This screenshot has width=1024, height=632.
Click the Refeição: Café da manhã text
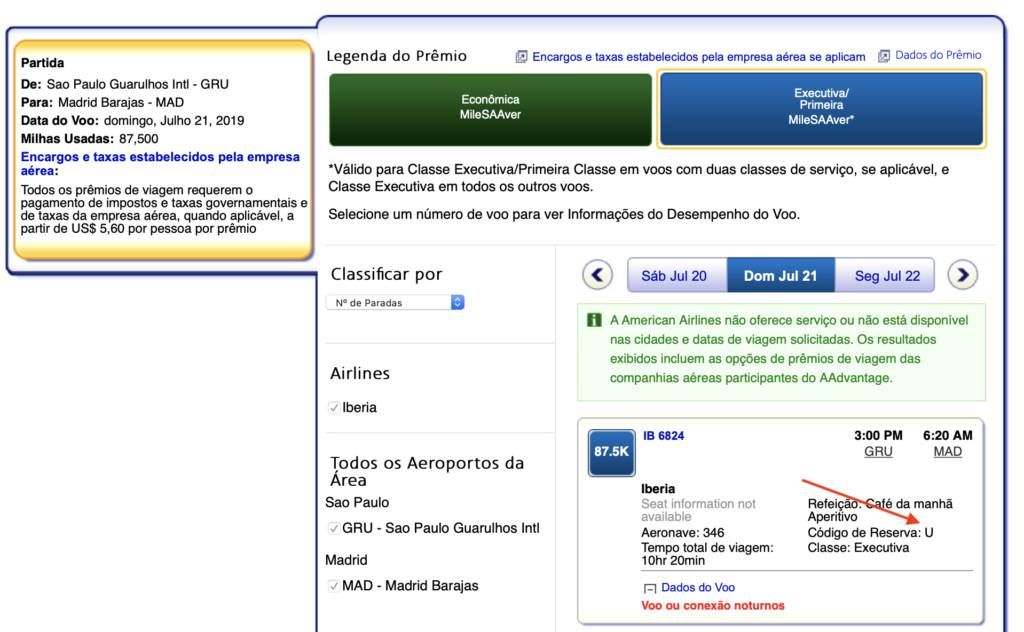tap(880, 504)
